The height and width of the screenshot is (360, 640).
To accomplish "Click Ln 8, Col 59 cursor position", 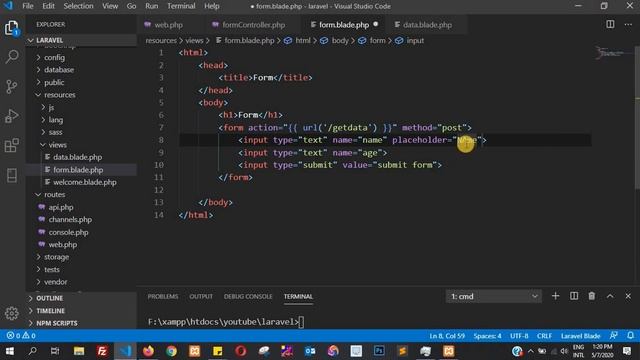I will click(447, 336).
